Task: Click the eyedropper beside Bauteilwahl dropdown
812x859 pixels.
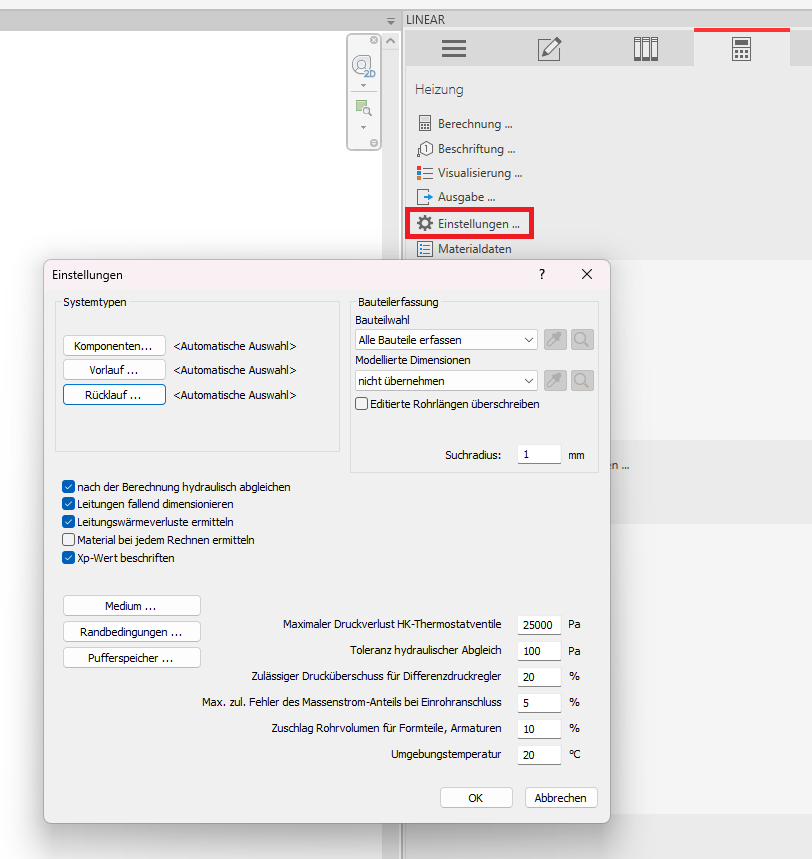Action: pyautogui.click(x=555, y=340)
